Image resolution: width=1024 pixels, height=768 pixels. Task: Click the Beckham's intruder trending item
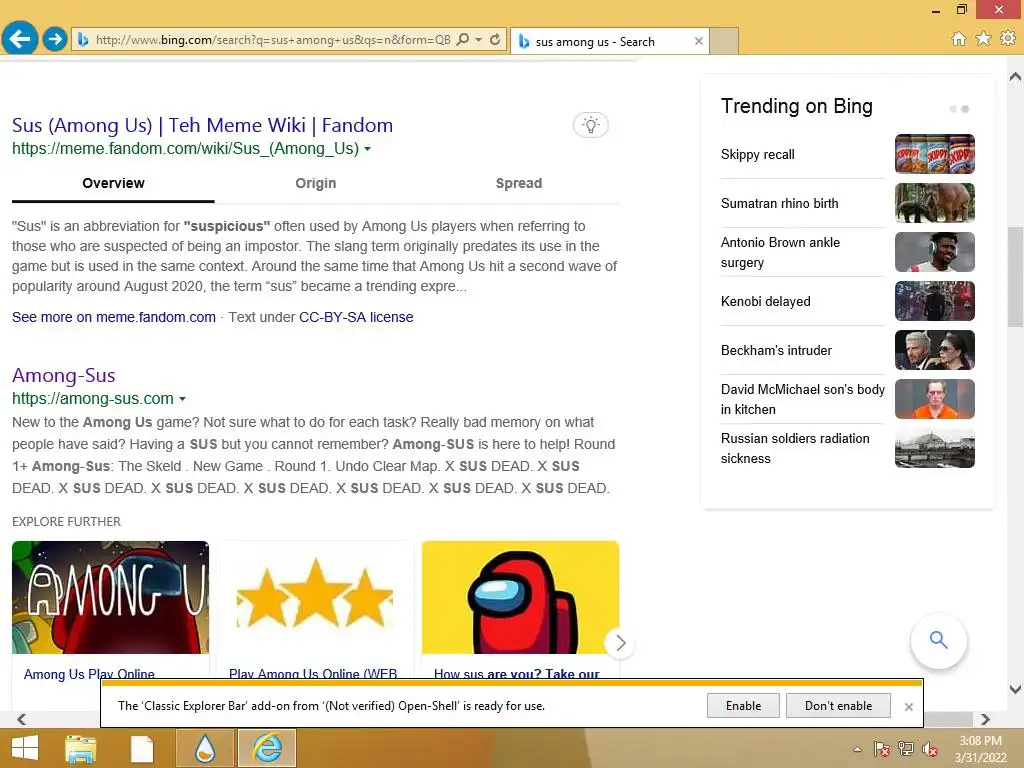(x=776, y=351)
